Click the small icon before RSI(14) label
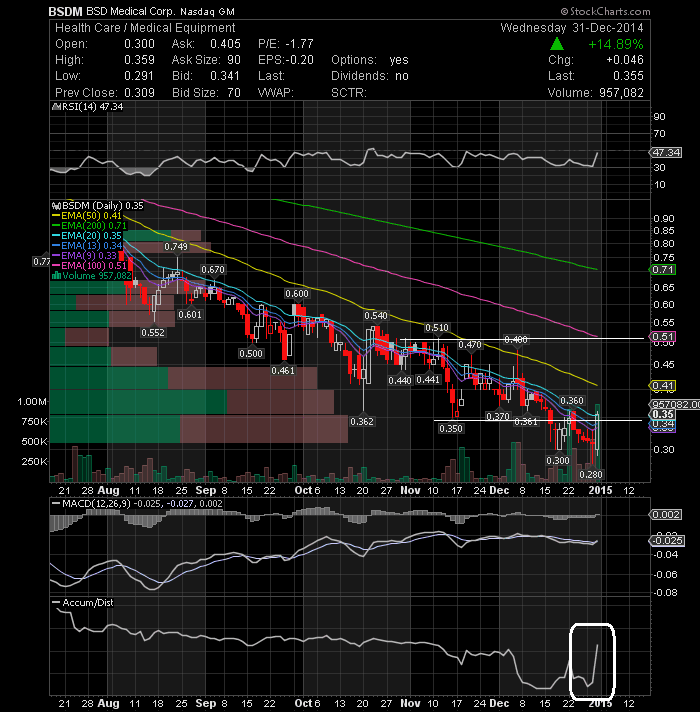The width and height of the screenshot is (700, 712). pos(56,107)
